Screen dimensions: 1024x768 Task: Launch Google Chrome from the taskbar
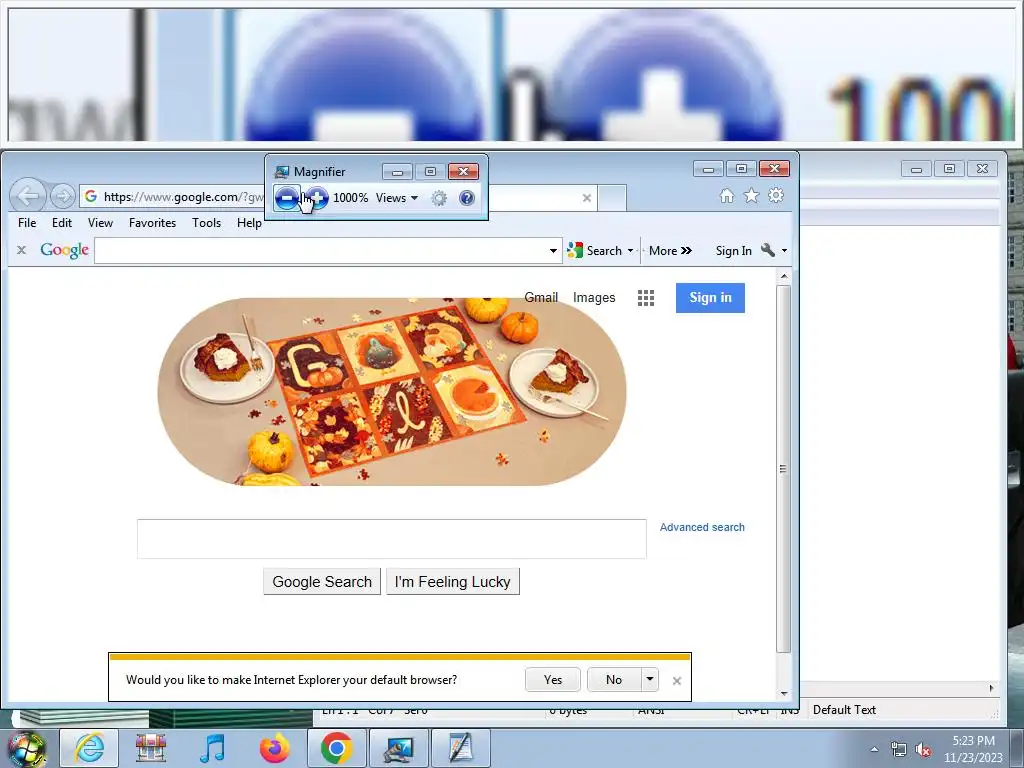point(336,748)
